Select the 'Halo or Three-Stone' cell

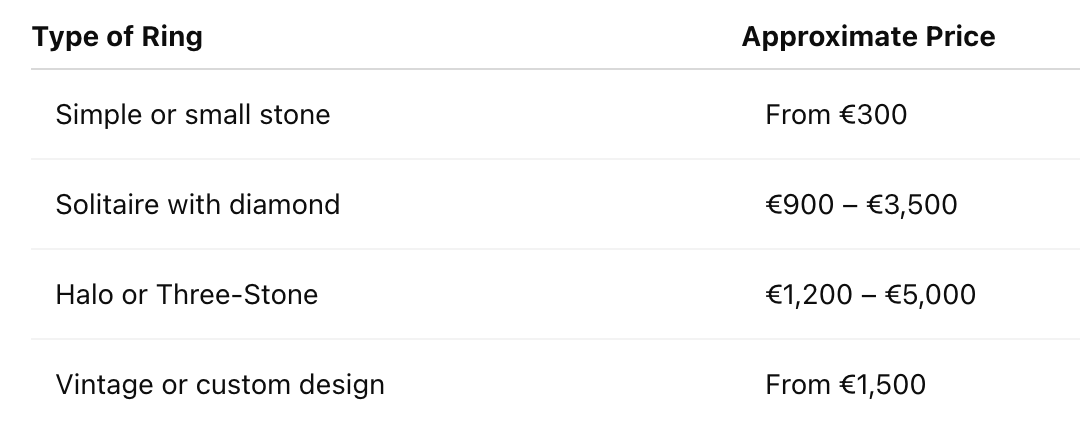[187, 295]
